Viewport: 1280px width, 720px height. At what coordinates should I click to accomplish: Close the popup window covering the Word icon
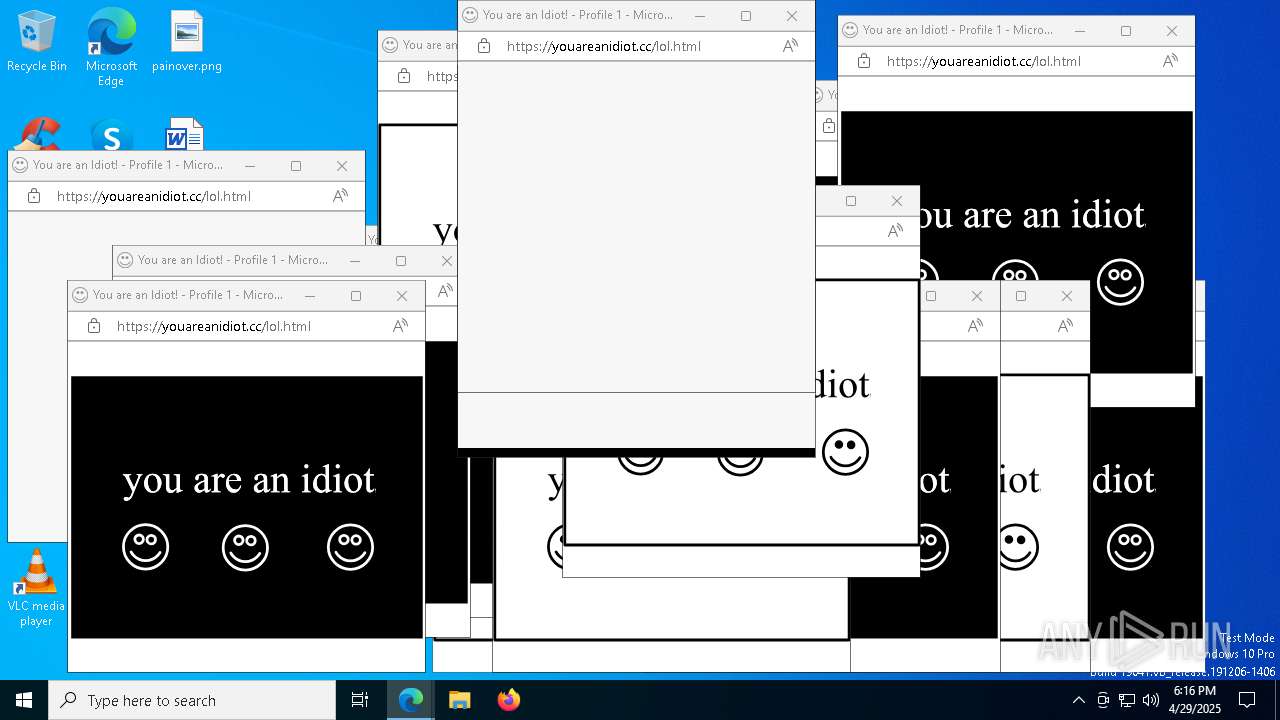pos(342,166)
